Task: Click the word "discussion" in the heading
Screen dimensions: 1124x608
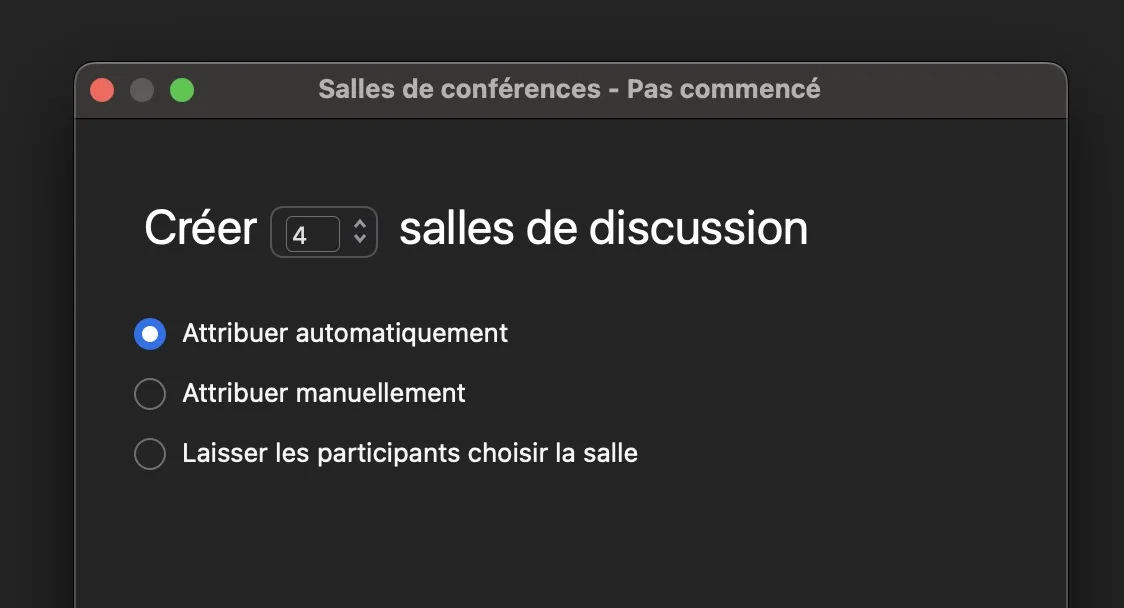Action: 698,229
